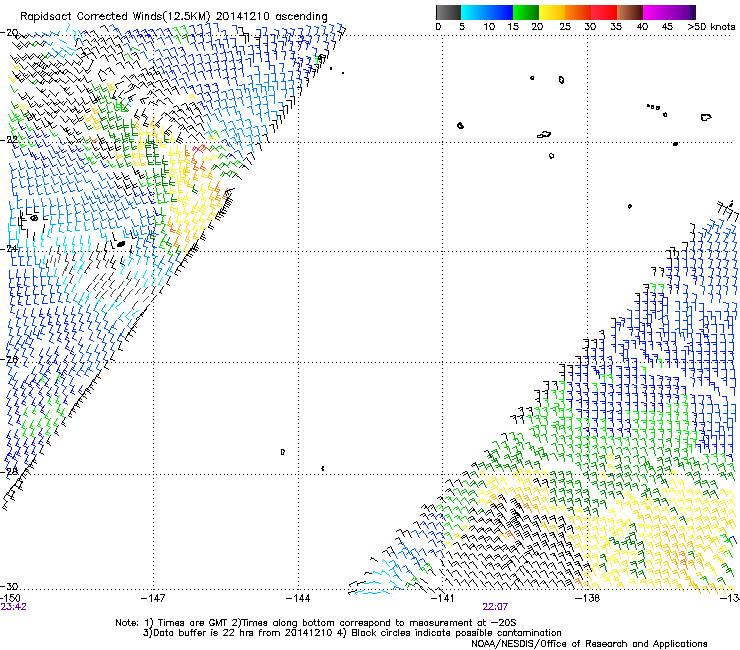
Task: Click the 'Data buffer is 22 hrs' note line
Action: [352, 633]
